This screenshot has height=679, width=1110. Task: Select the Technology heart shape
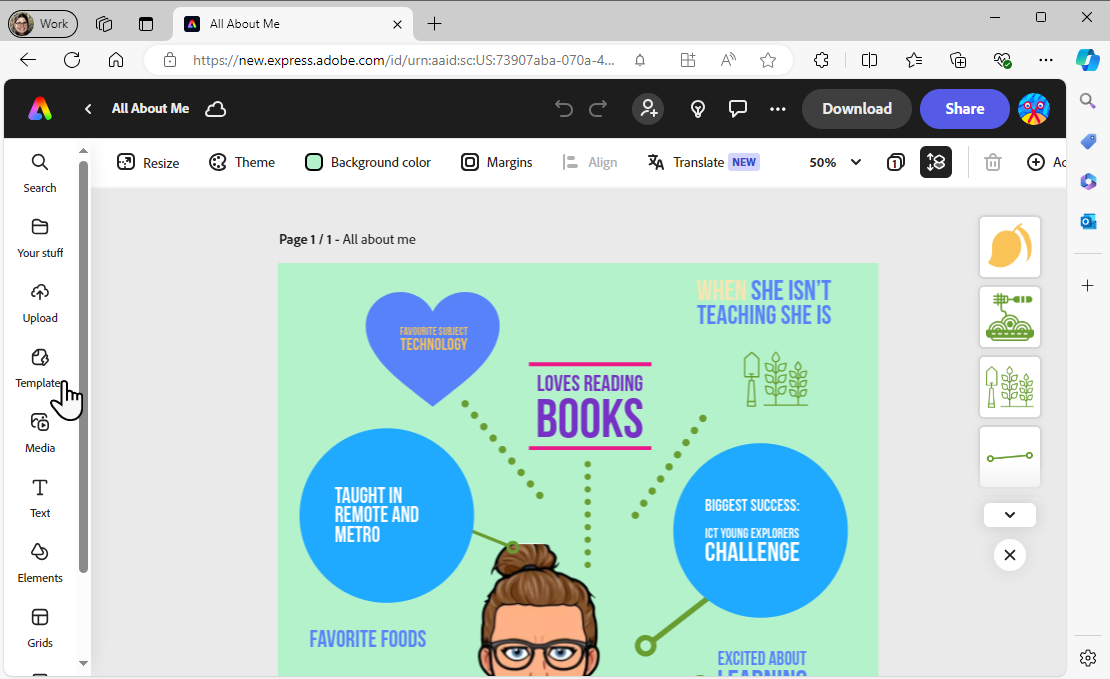pos(433,348)
